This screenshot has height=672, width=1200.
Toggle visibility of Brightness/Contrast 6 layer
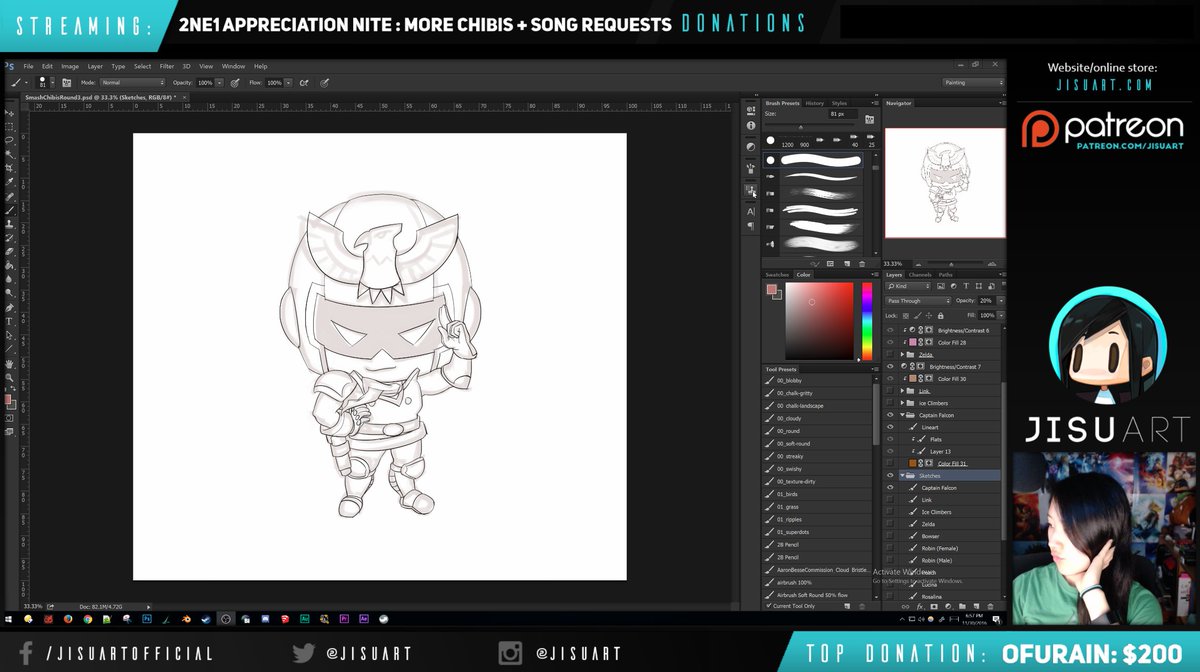tap(889, 329)
